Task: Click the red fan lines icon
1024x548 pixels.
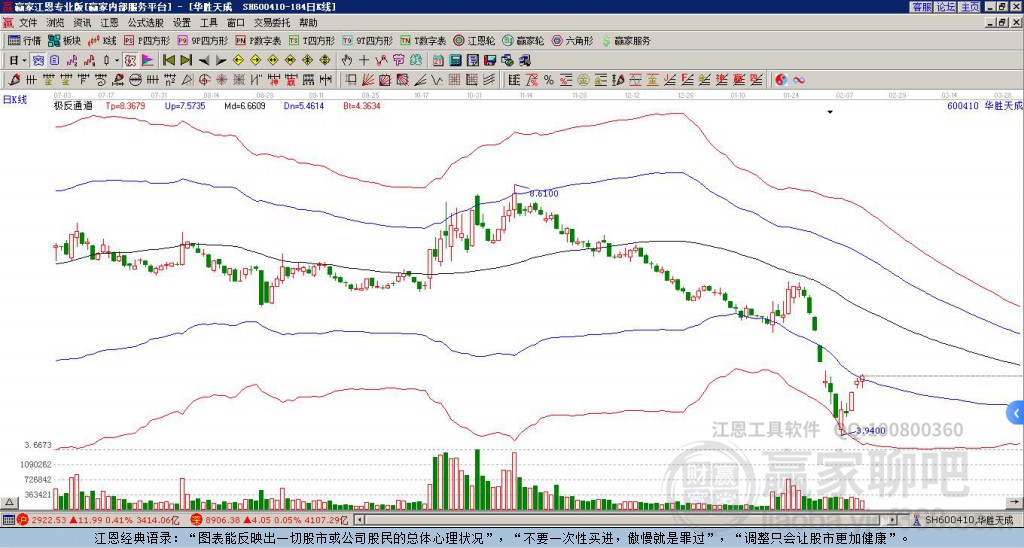Action: click(368, 80)
